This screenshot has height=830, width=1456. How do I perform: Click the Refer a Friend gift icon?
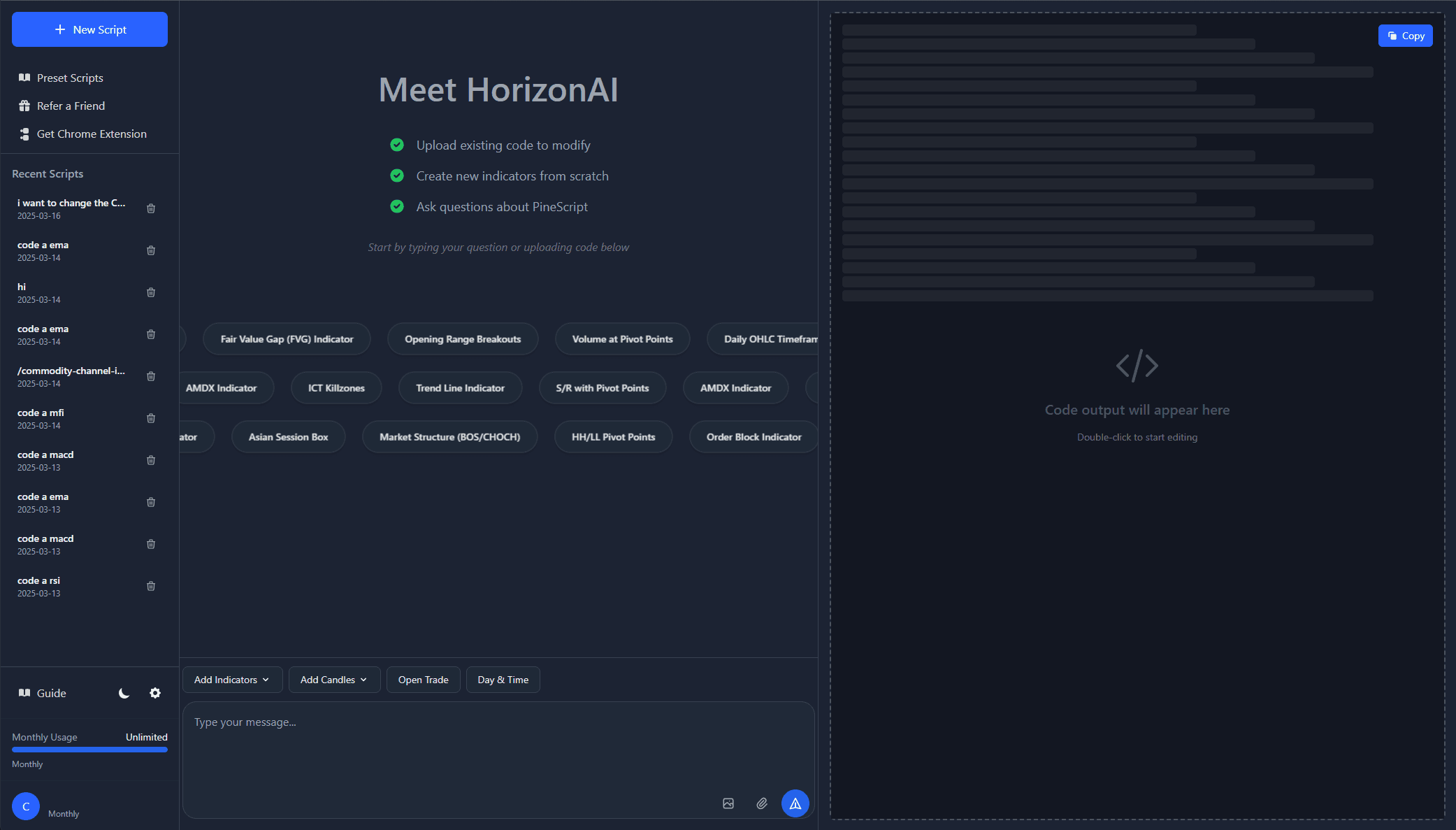[24, 106]
